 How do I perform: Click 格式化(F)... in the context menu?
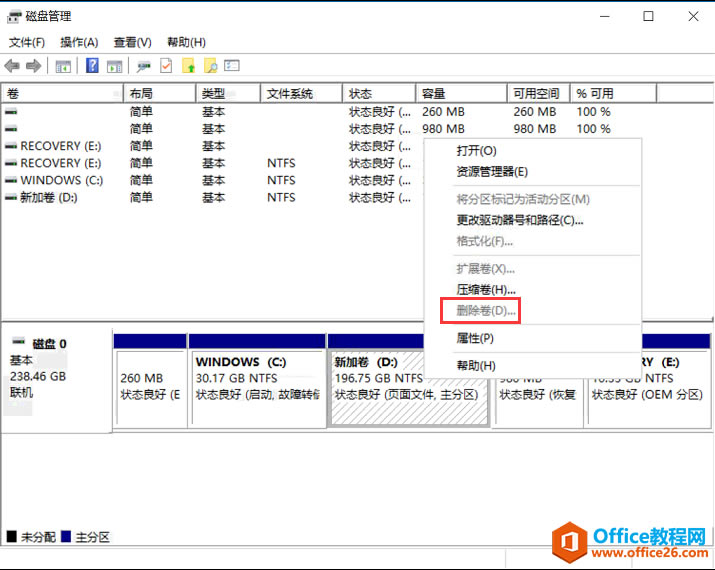485,241
